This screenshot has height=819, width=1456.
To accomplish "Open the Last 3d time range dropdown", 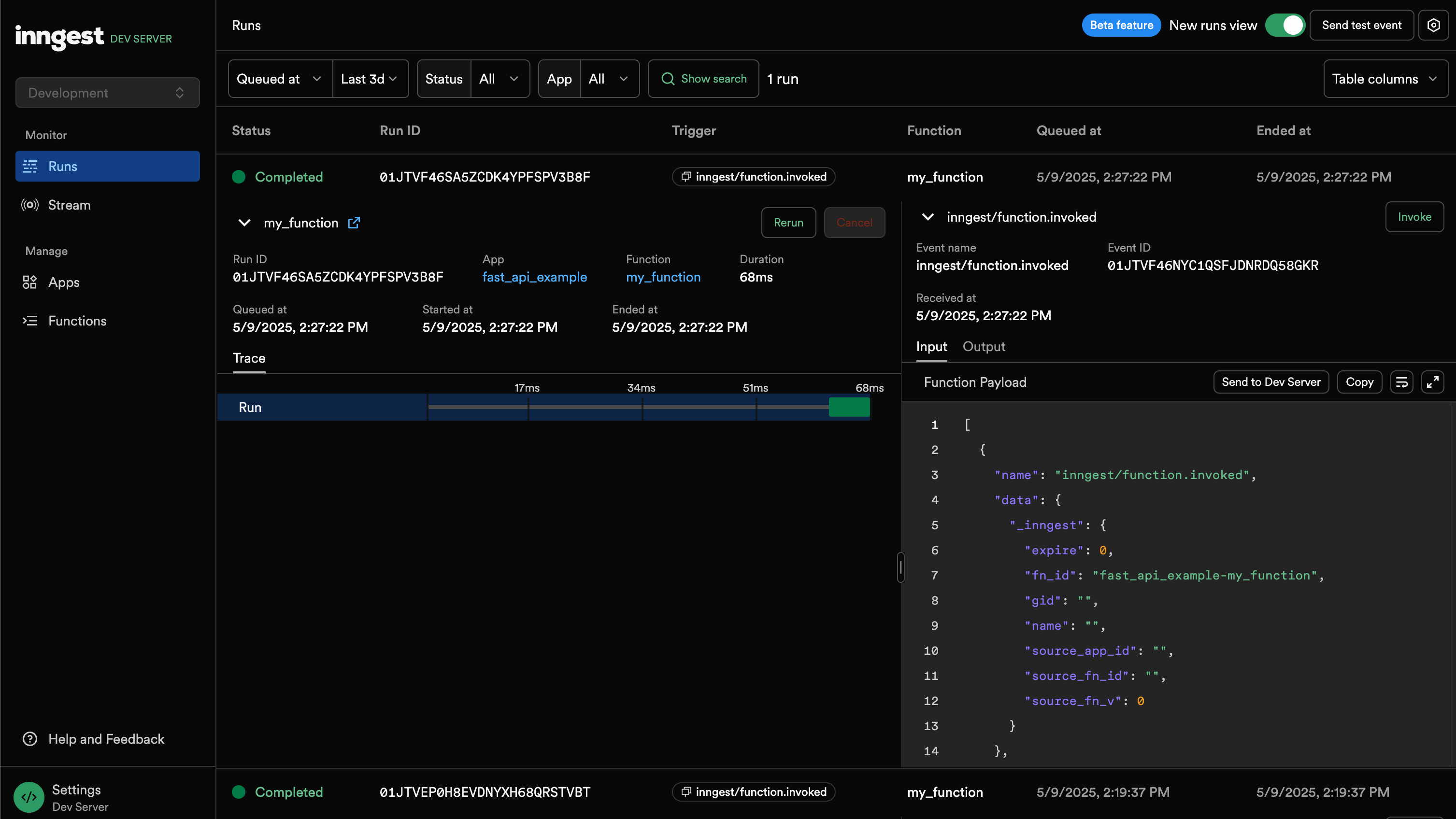I will coord(369,79).
